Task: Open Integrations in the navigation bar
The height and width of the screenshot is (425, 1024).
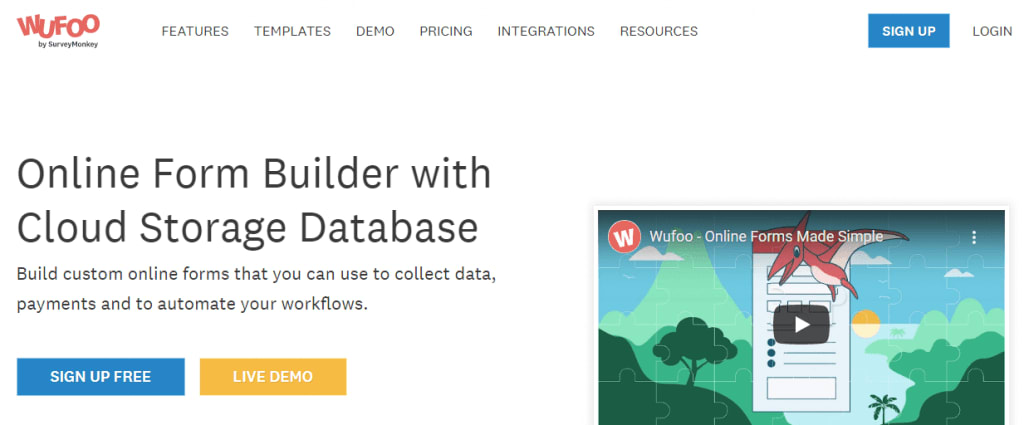Action: coord(546,31)
